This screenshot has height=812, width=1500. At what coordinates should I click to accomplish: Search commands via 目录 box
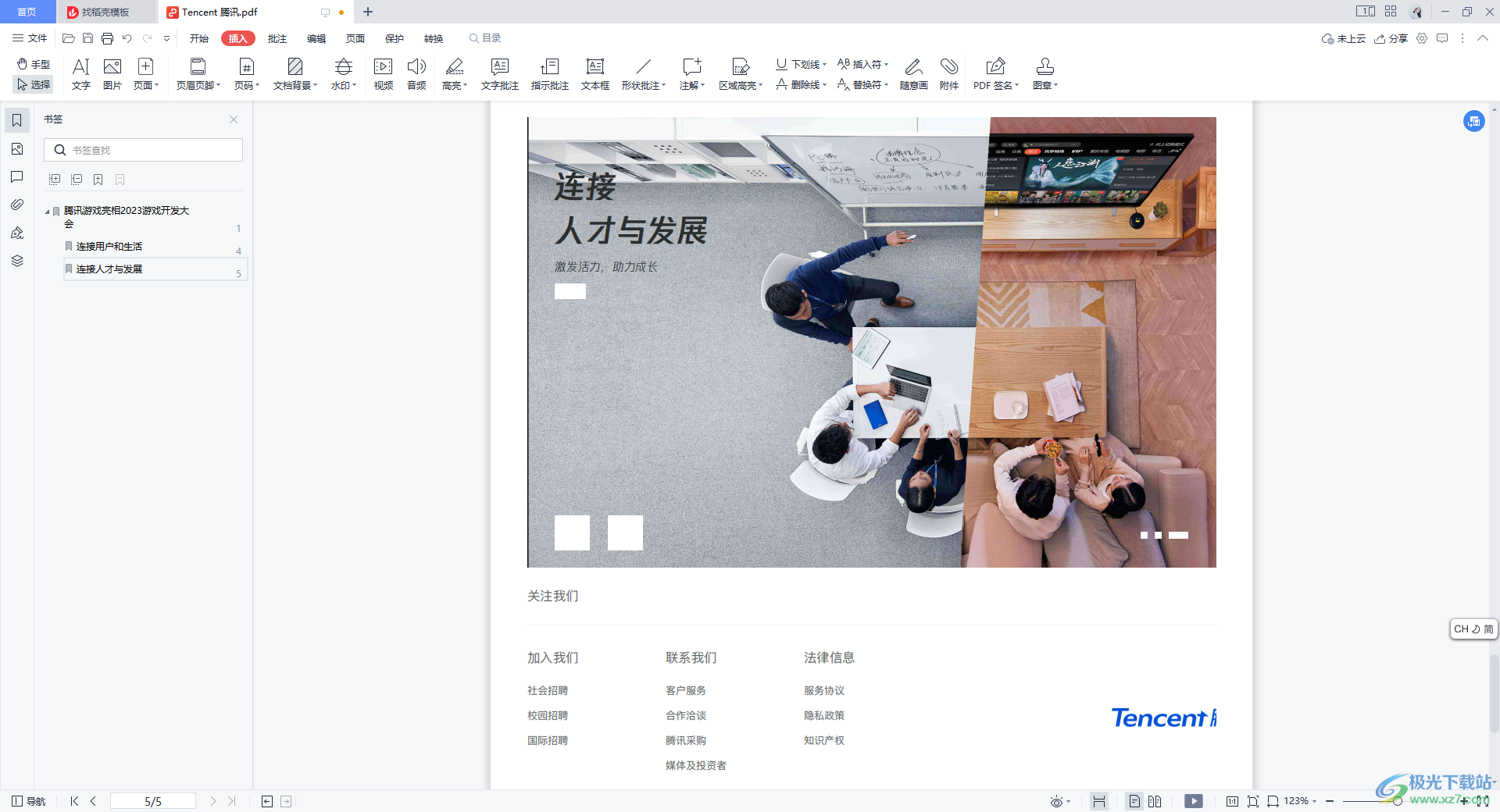click(485, 38)
